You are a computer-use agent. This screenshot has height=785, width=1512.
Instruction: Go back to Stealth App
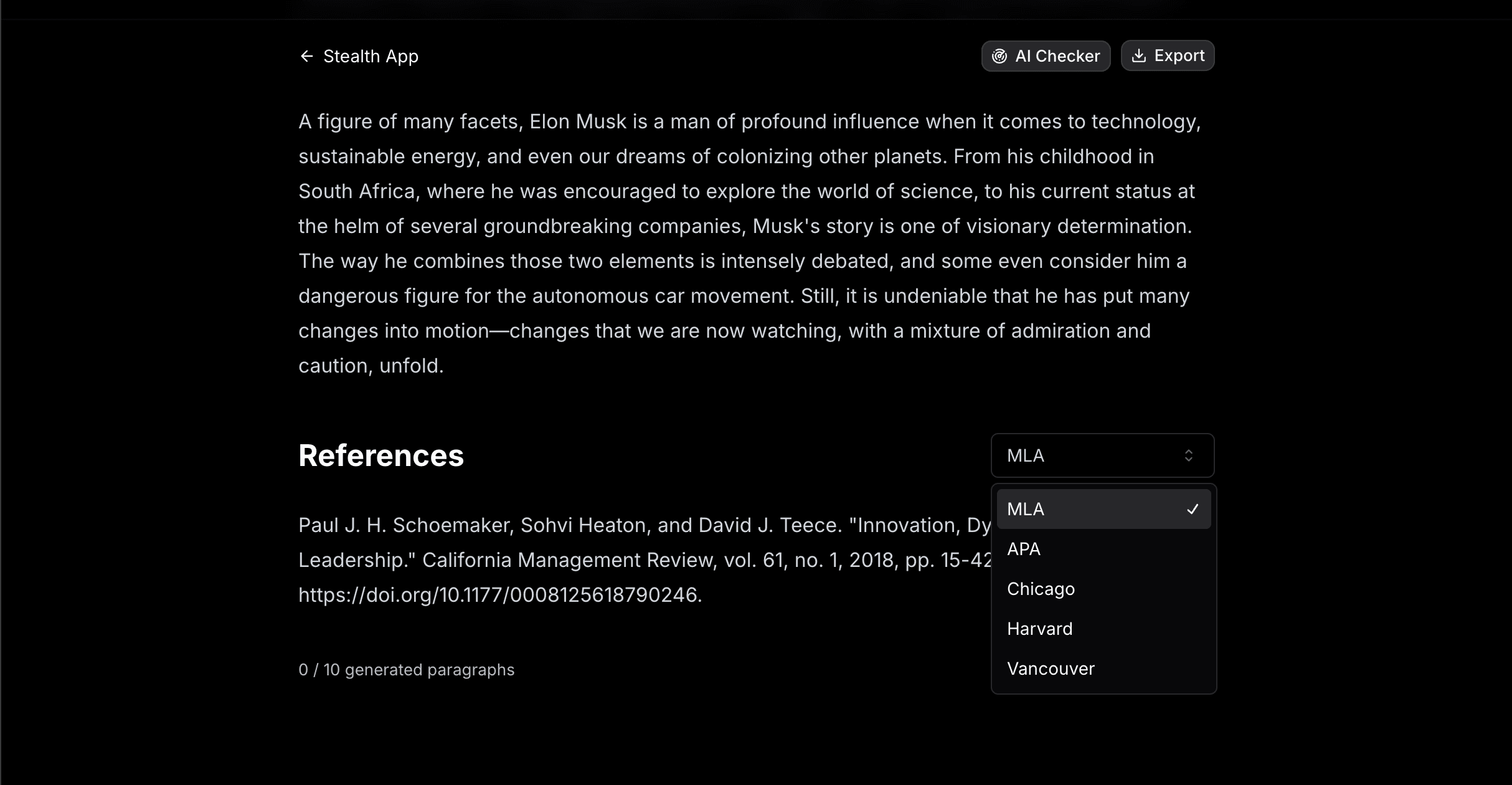click(x=371, y=57)
